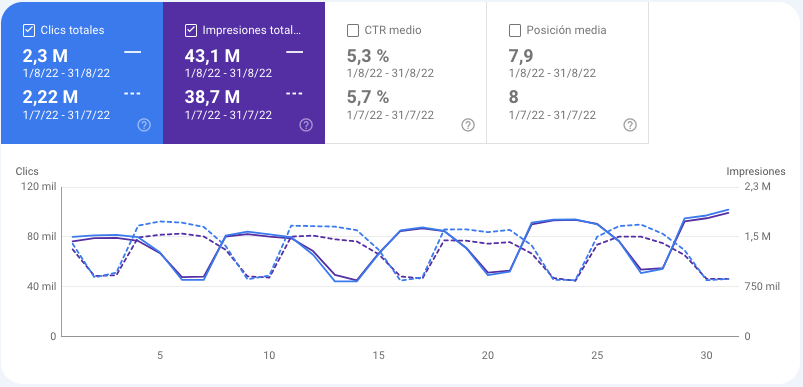Image resolution: width=803 pixels, height=387 pixels.
Task: Click day 25 on the x-axis
Action: 597,355
